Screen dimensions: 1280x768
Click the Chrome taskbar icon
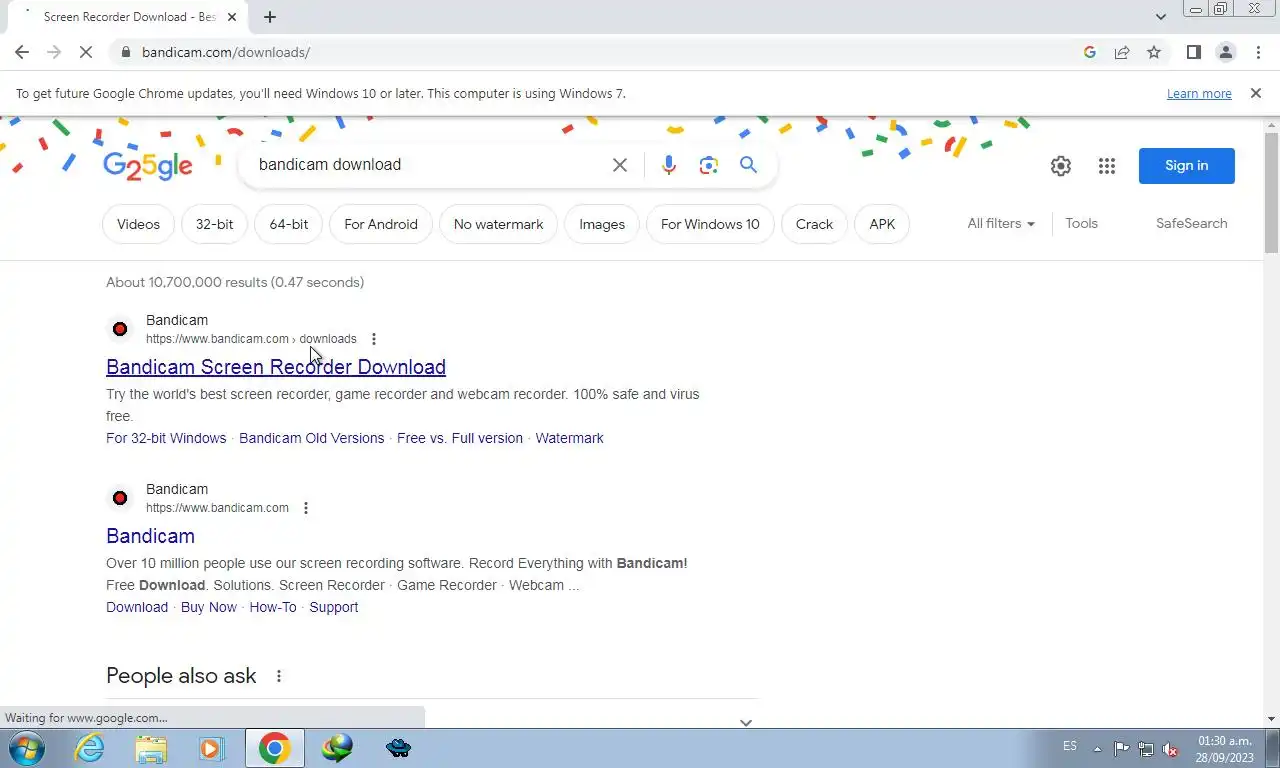click(274, 748)
